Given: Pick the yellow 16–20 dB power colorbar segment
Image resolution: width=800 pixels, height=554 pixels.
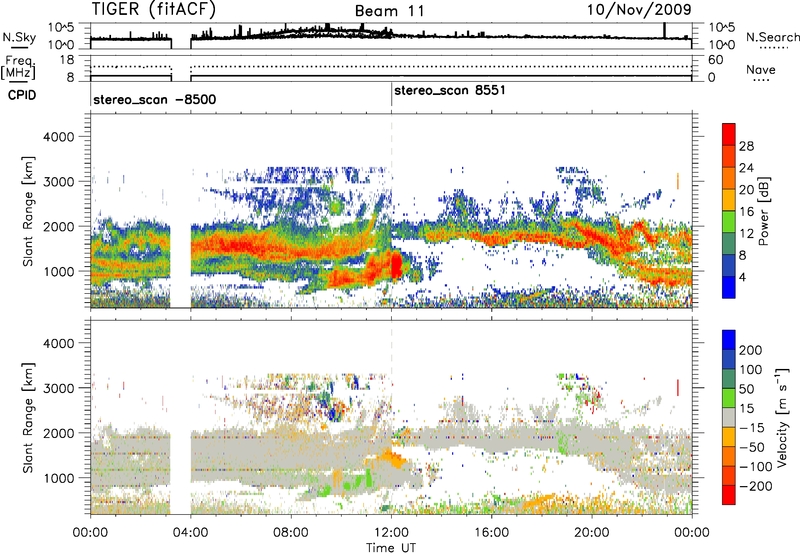Looking at the screenshot, I should coord(729,200).
